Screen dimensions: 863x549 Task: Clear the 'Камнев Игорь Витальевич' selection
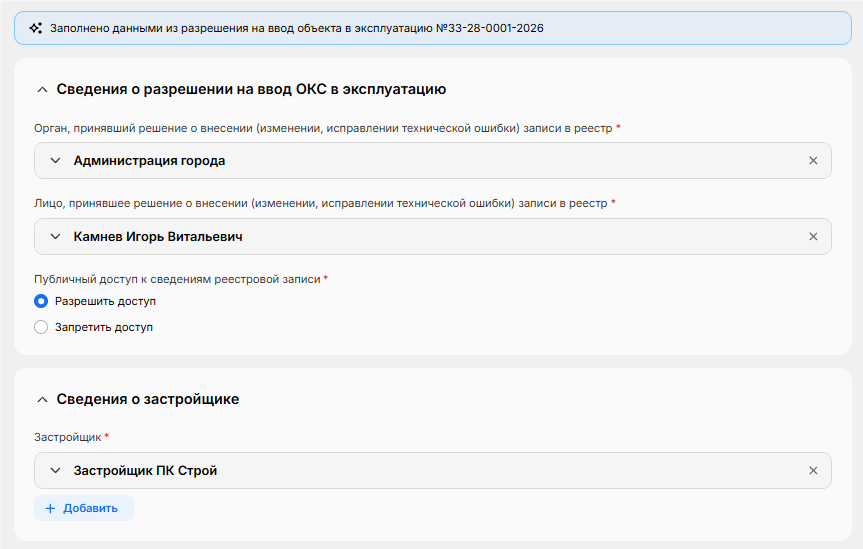coord(813,237)
